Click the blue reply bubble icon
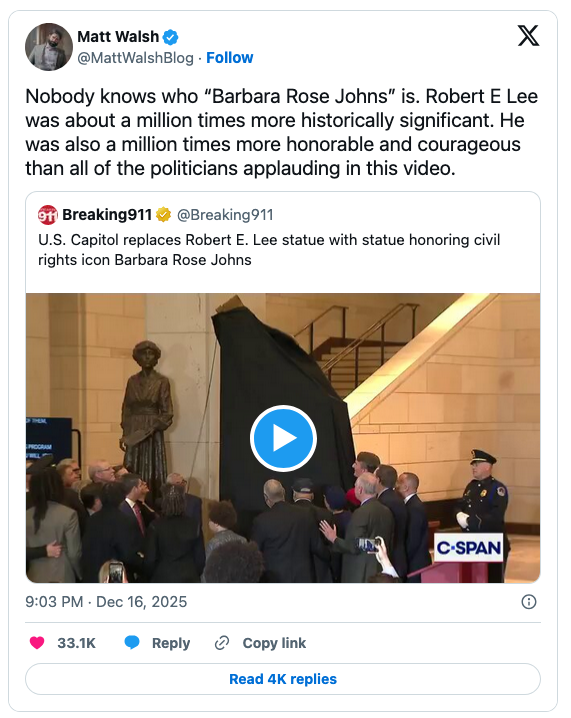The height and width of the screenshot is (718, 571). pyautogui.click(x=132, y=642)
